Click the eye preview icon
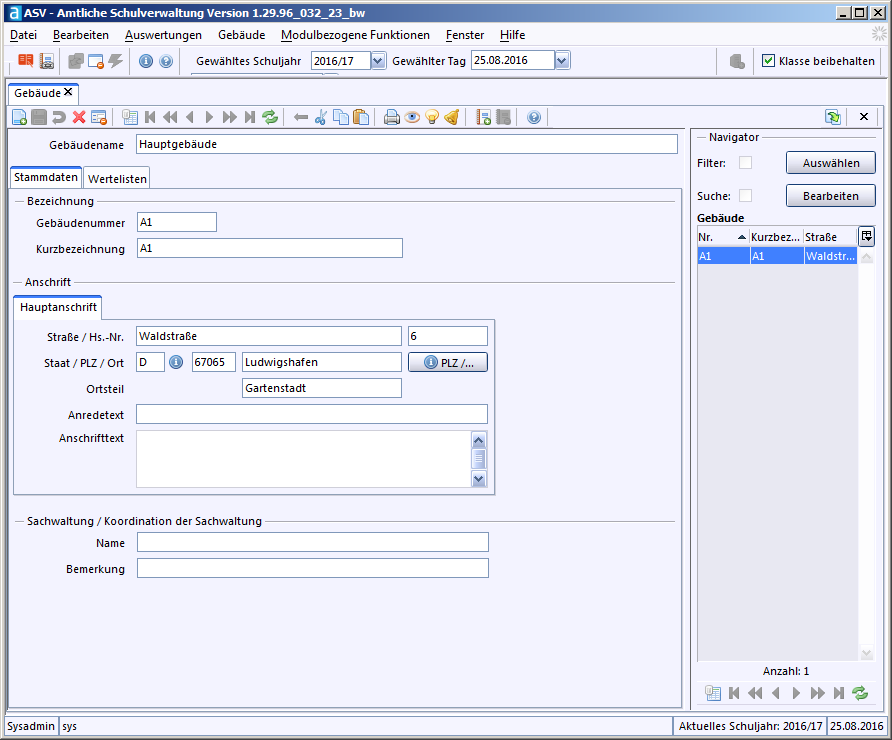This screenshot has height=740, width=892. [x=412, y=117]
